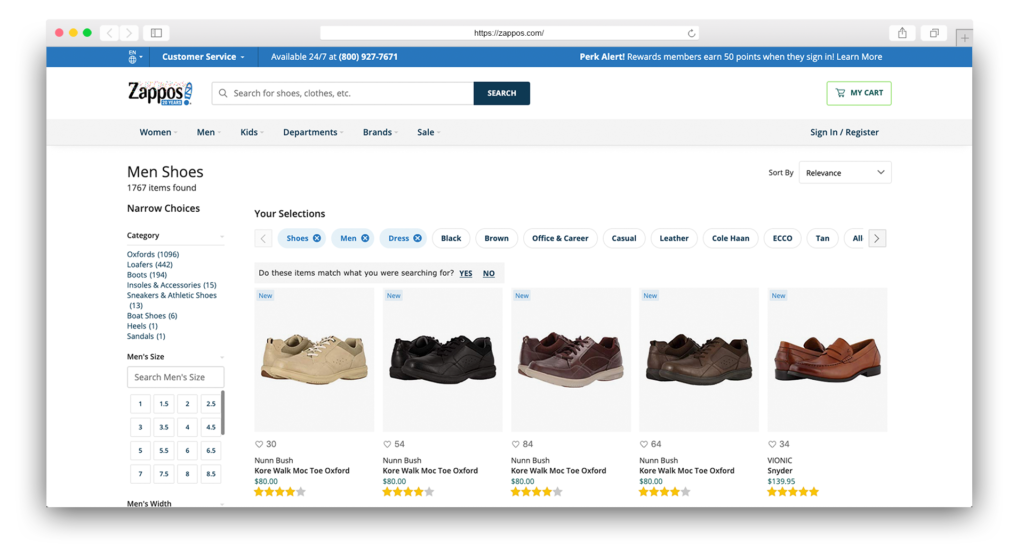Favorite the black Kore Walk oxford, 54 likes

387,444
